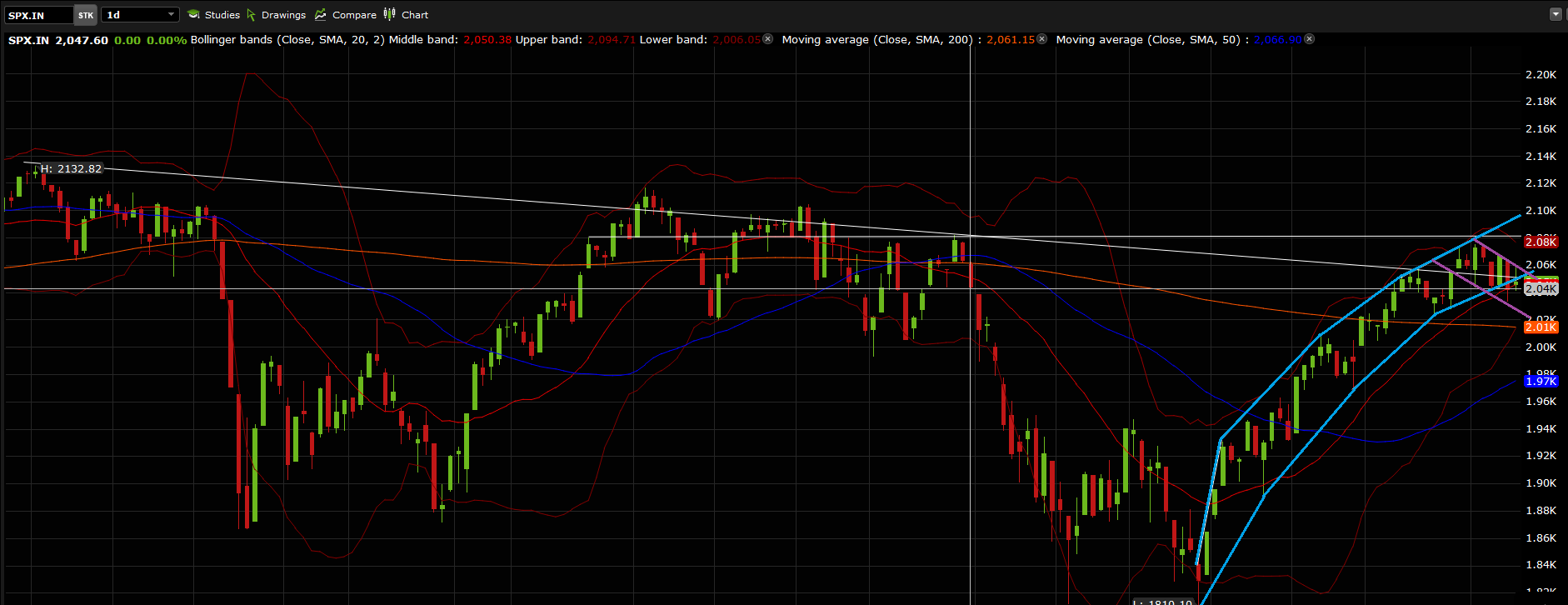Remove the 200-period moving average
The image size is (1568, 605).
tap(1041, 39)
